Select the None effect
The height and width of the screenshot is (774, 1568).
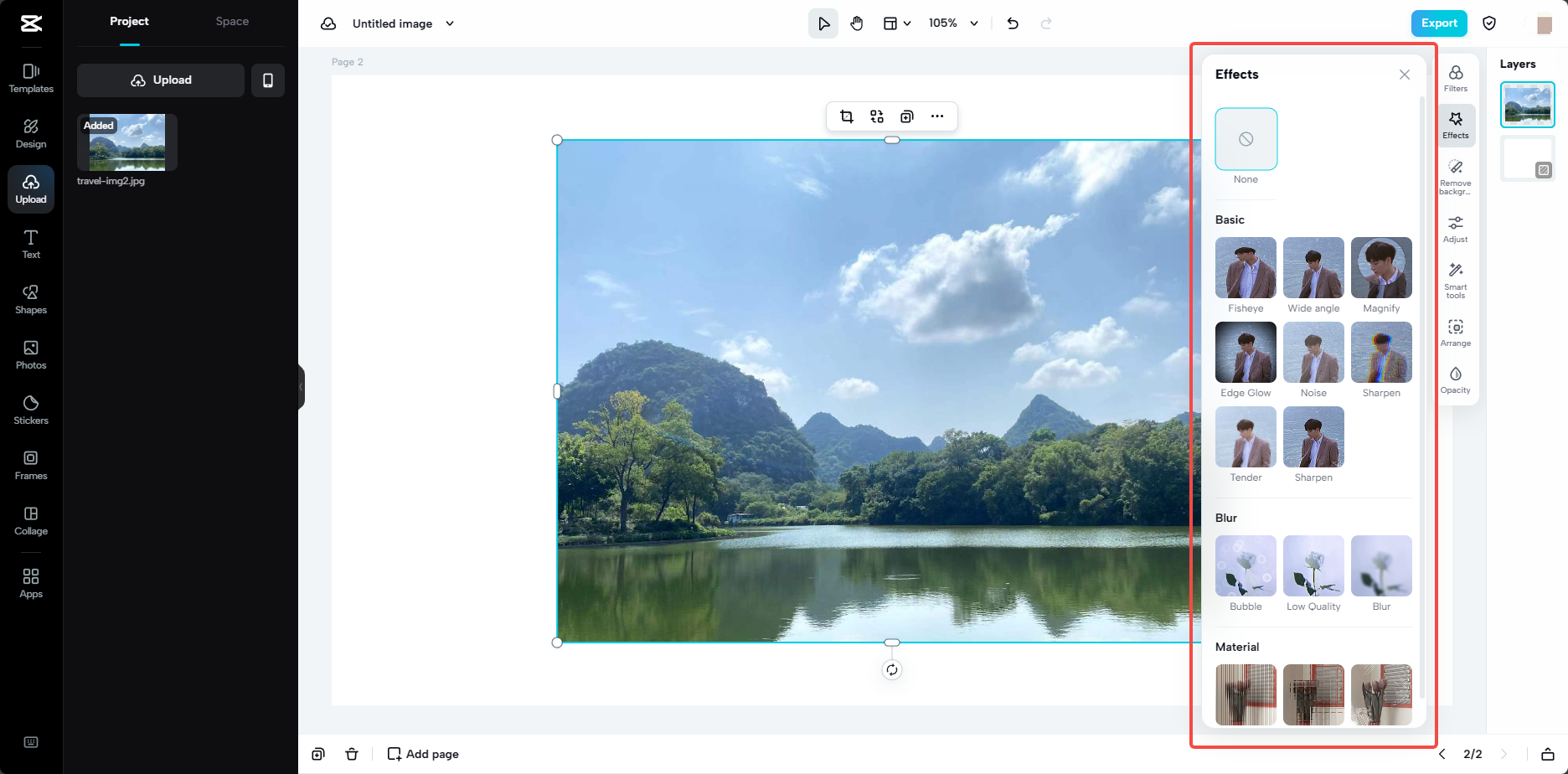click(x=1246, y=139)
